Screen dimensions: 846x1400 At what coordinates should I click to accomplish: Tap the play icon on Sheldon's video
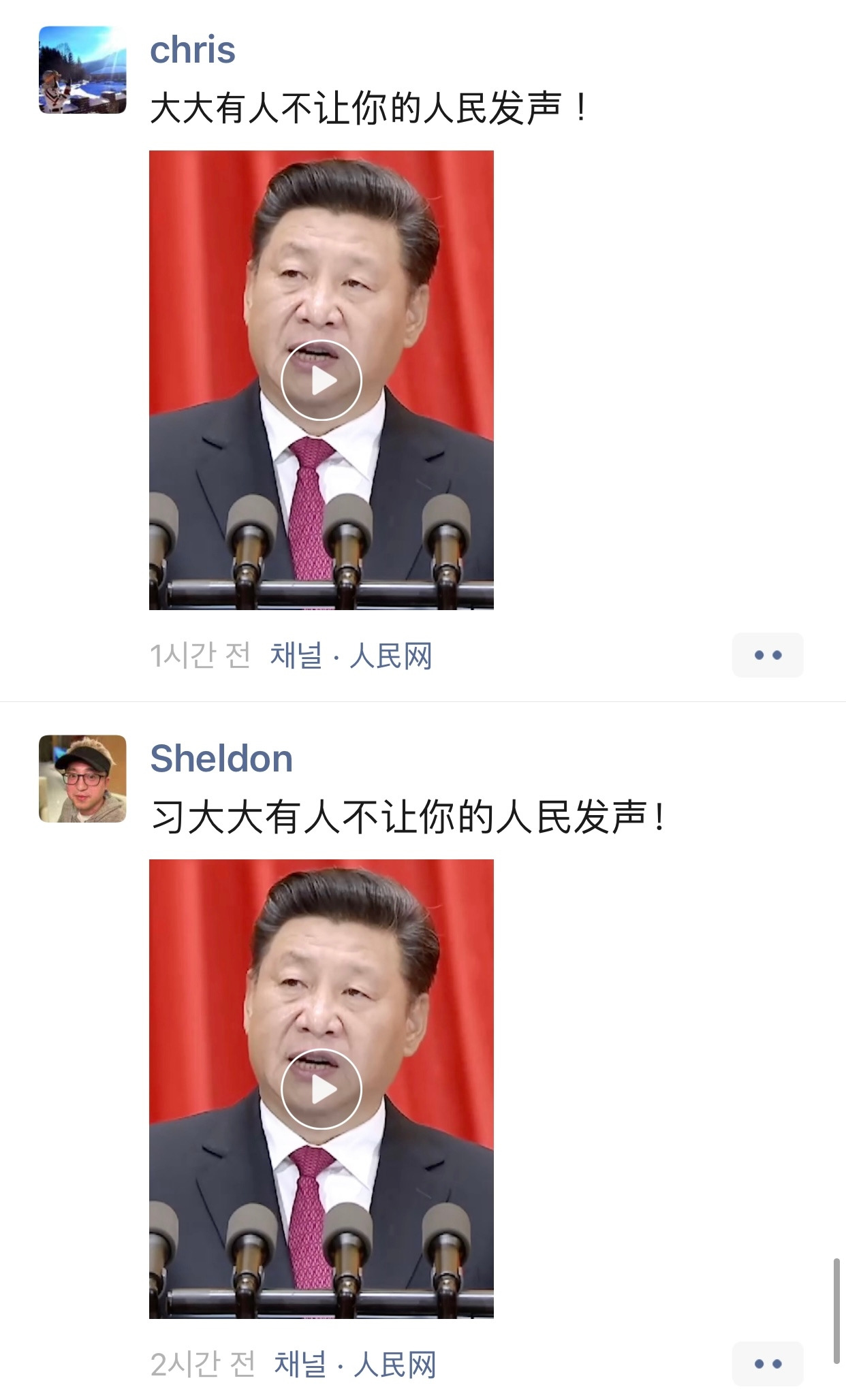coord(321,1089)
